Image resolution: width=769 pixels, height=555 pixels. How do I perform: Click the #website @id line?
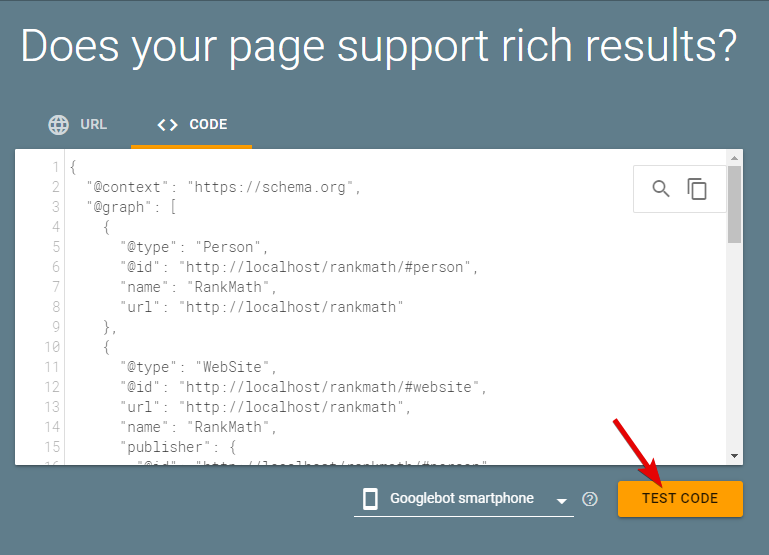tap(304, 387)
